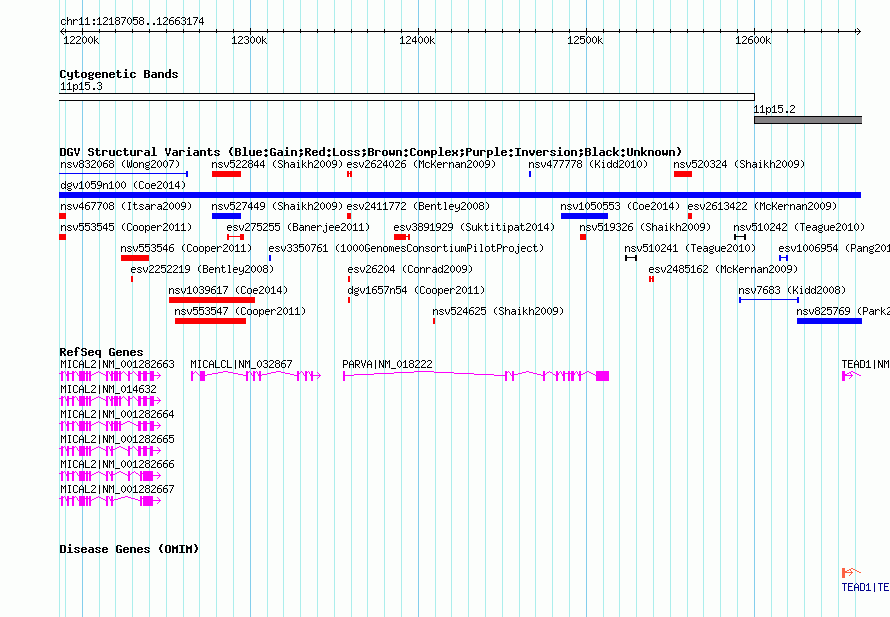Screen dimensions: 890x617
Task: Click the DGV Structural Variants track title
Action: (371, 152)
